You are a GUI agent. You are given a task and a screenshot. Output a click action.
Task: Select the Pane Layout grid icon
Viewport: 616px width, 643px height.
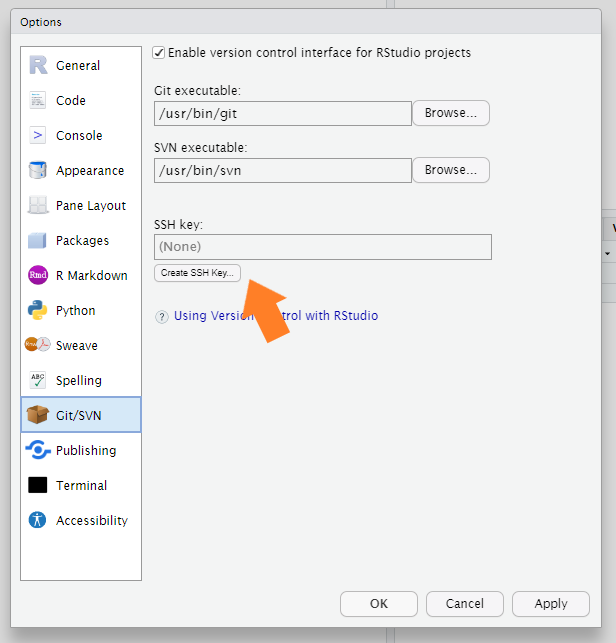38,205
